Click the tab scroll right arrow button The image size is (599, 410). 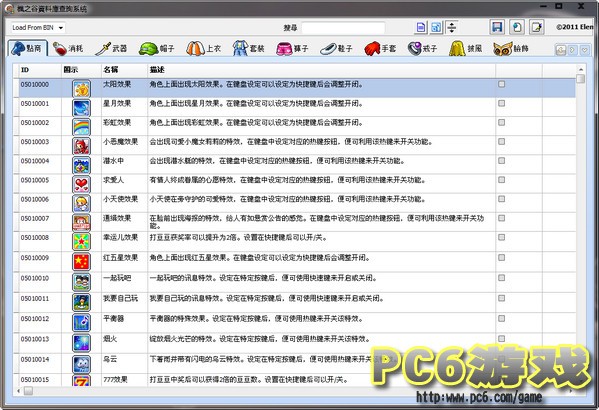point(572,50)
